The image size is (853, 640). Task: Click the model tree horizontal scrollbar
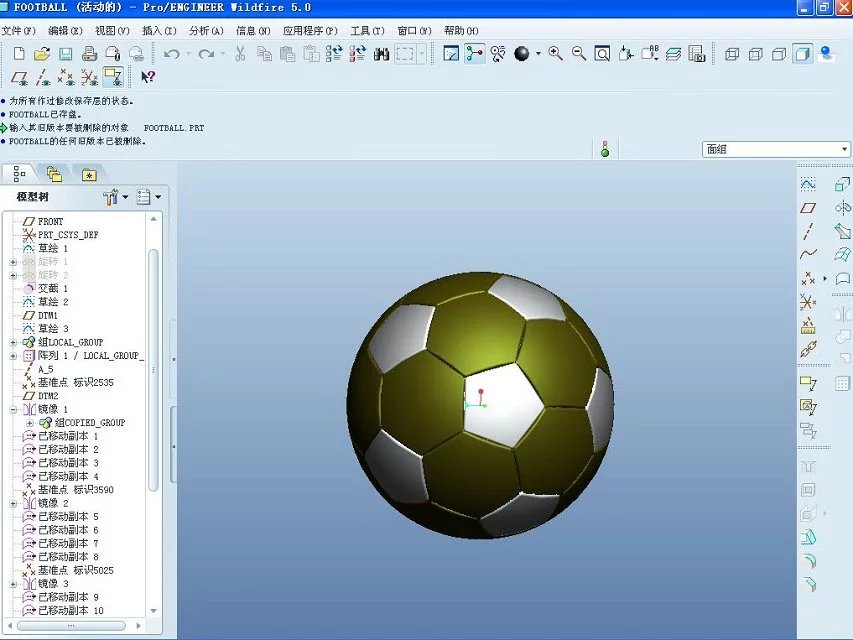71,626
